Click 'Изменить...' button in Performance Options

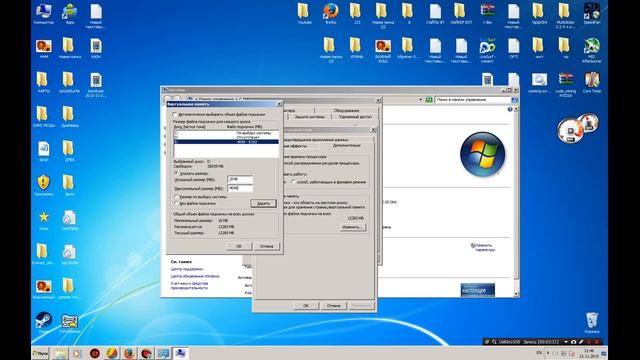click(x=353, y=227)
